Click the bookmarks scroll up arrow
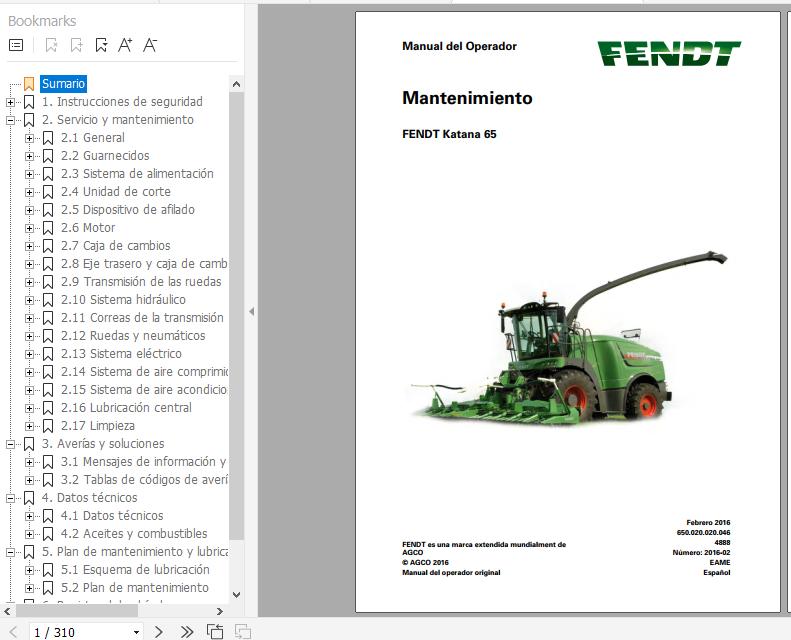Viewport: 791px width, 640px height. click(x=236, y=84)
